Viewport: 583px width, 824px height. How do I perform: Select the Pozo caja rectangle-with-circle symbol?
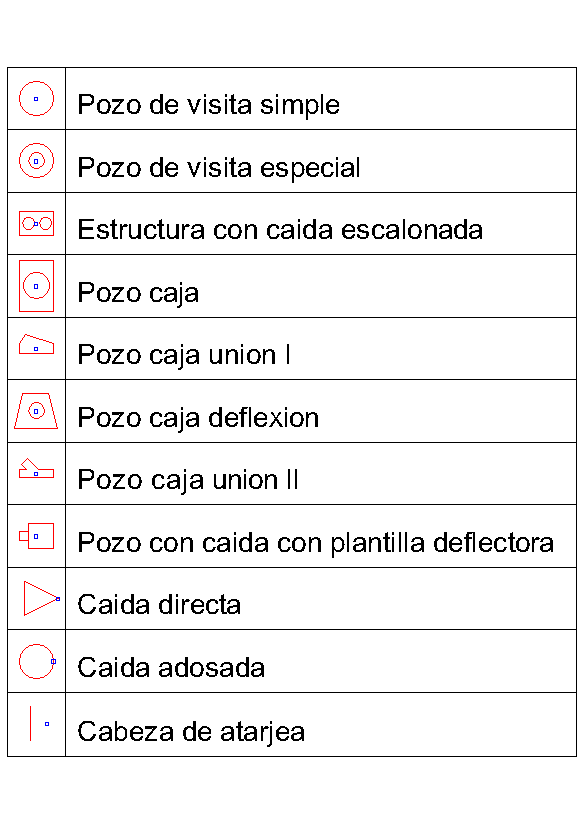(36, 286)
